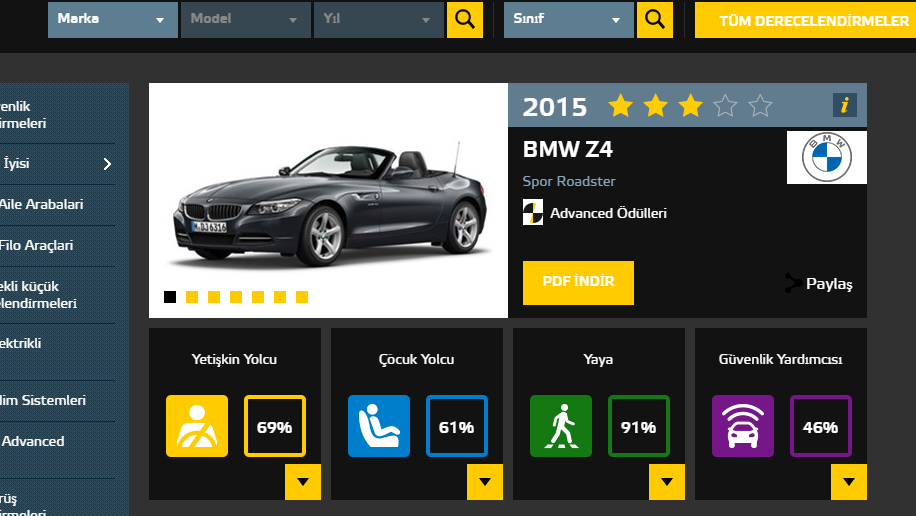Click the Spor Roadster class label

(x=569, y=181)
